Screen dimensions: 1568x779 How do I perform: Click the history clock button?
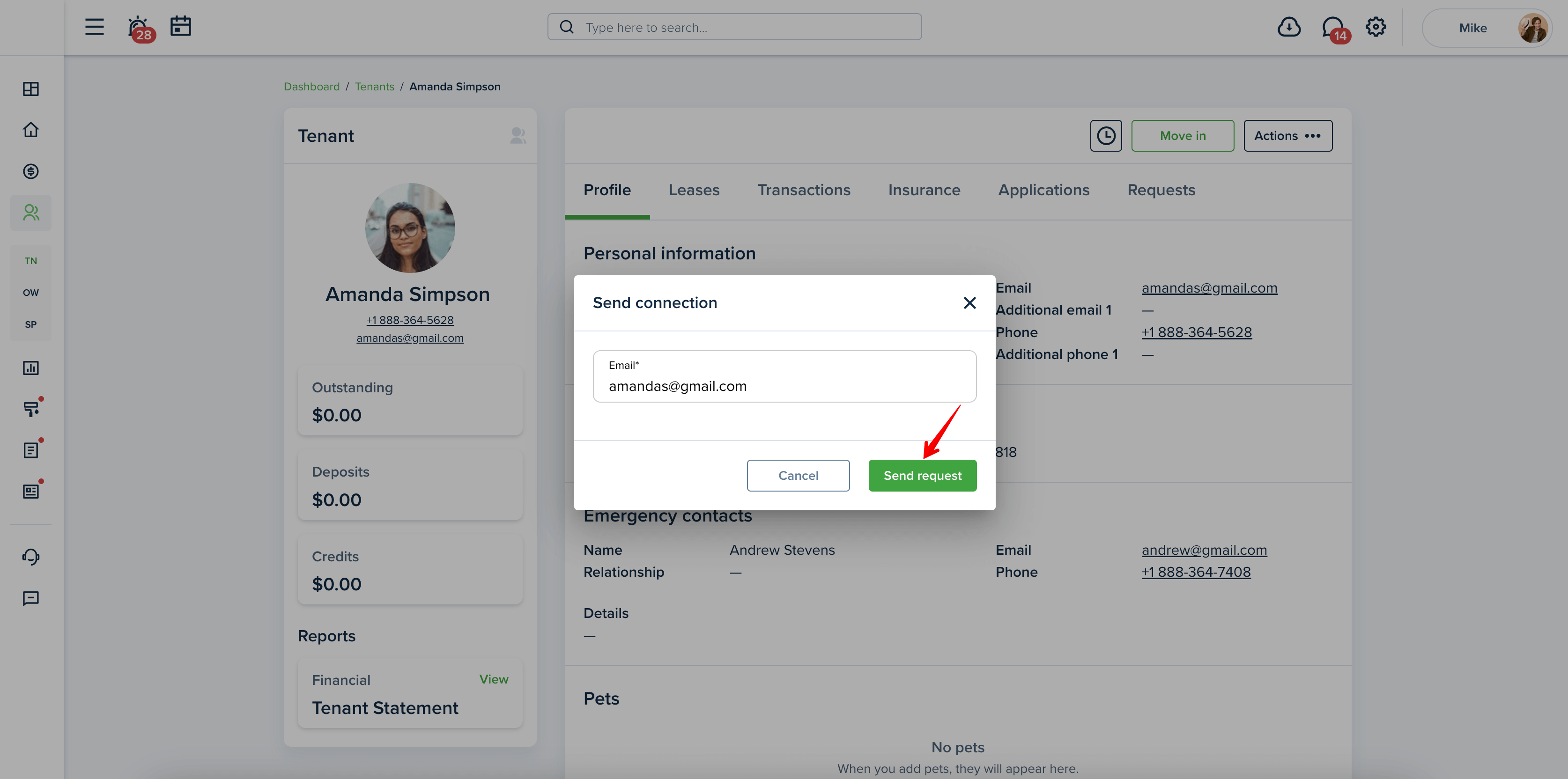(x=1106, y=136)
